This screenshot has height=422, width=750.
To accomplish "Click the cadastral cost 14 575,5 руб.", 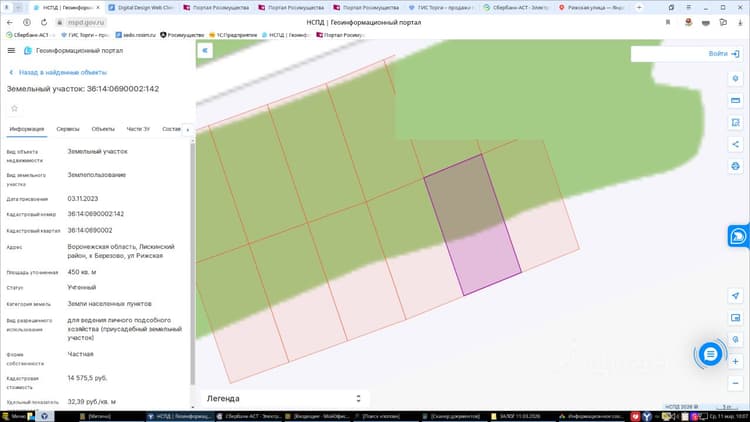I will pyautogui.click(x=87, y=378).
